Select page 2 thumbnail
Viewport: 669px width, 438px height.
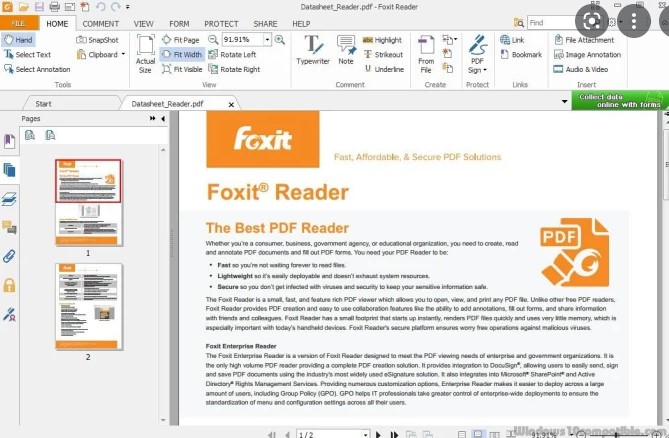(88, 307)
